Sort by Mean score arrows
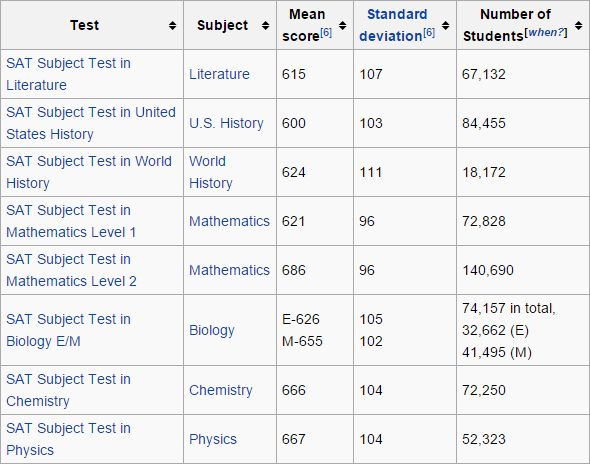Viewport: 590px width, 464px height. [x=342, y=26]
